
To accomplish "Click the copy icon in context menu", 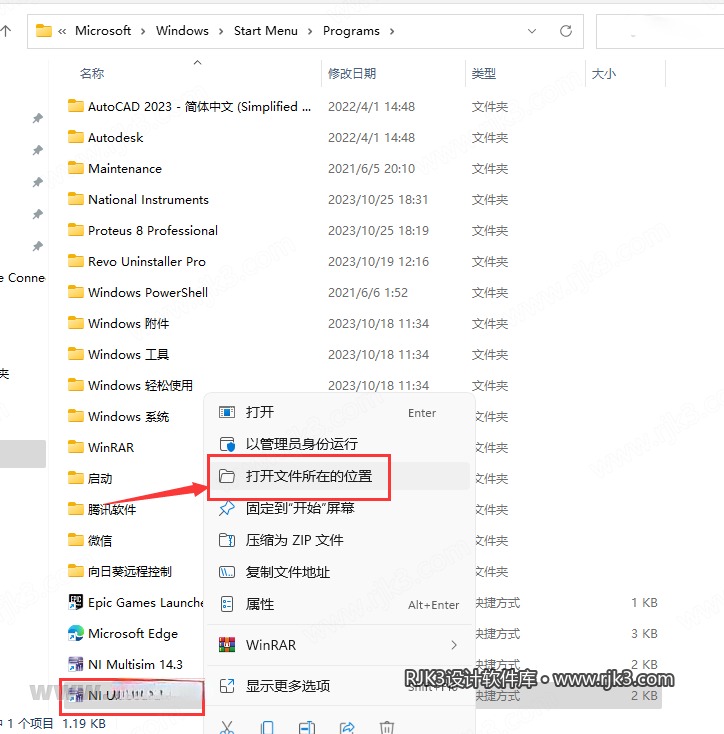I will point(267,727).
